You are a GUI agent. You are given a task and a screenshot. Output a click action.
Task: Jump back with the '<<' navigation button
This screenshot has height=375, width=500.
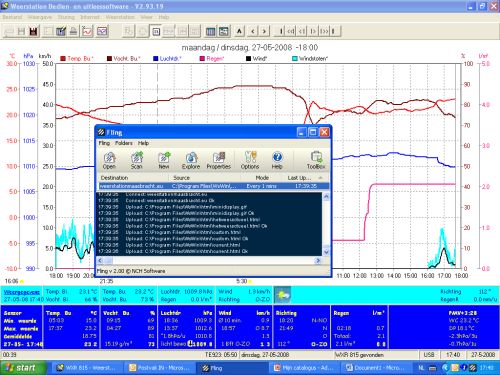click(291, 31)
